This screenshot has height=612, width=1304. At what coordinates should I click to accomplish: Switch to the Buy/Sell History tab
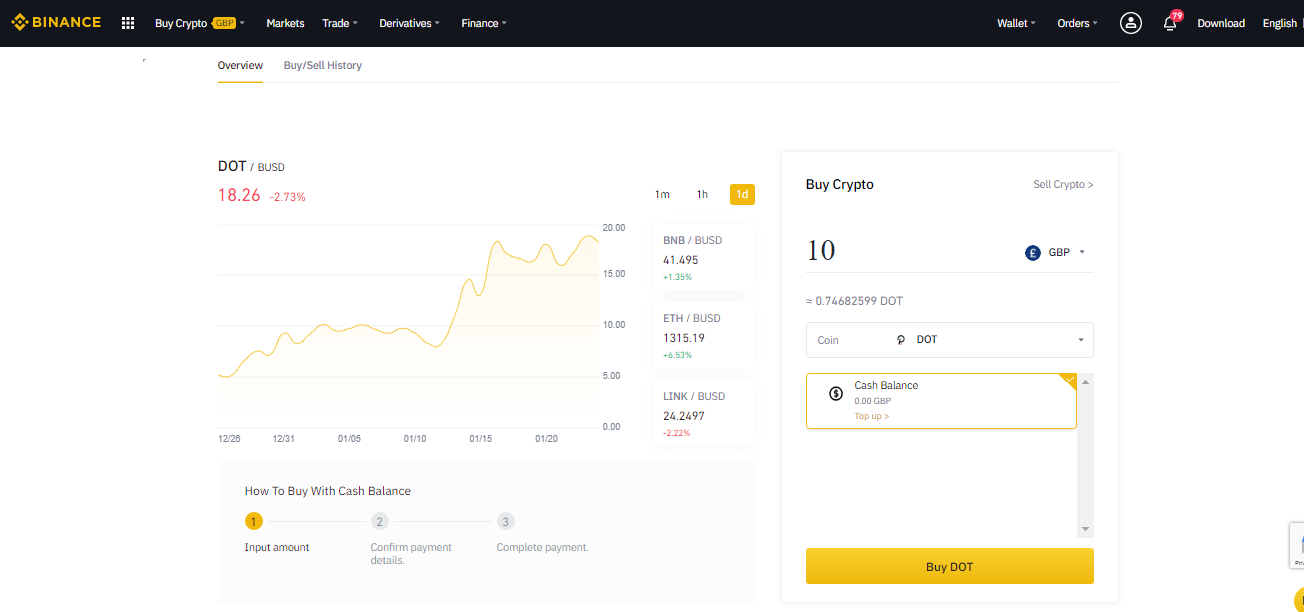(323, 65)
